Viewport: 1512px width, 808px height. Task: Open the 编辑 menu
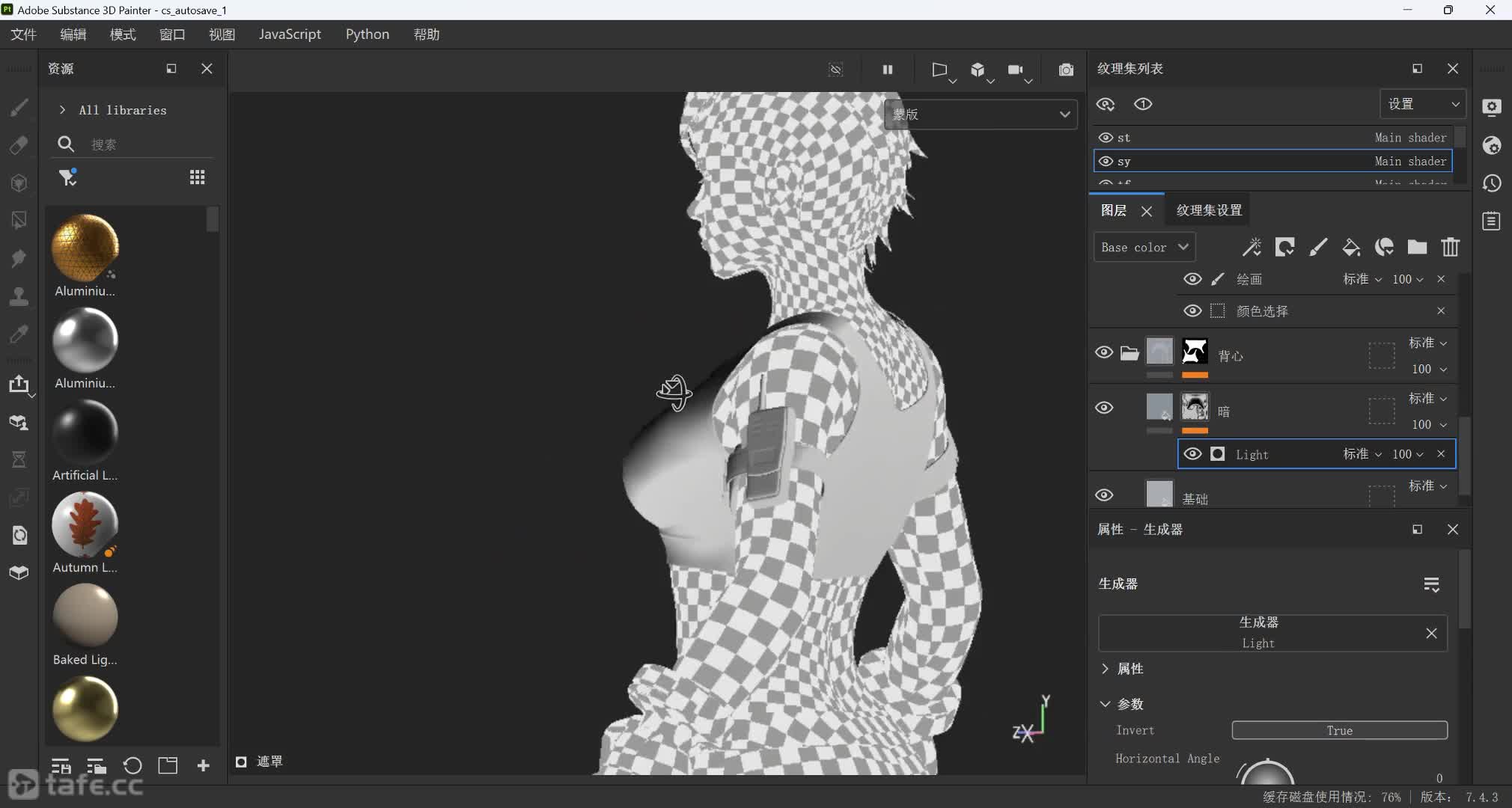73,34
